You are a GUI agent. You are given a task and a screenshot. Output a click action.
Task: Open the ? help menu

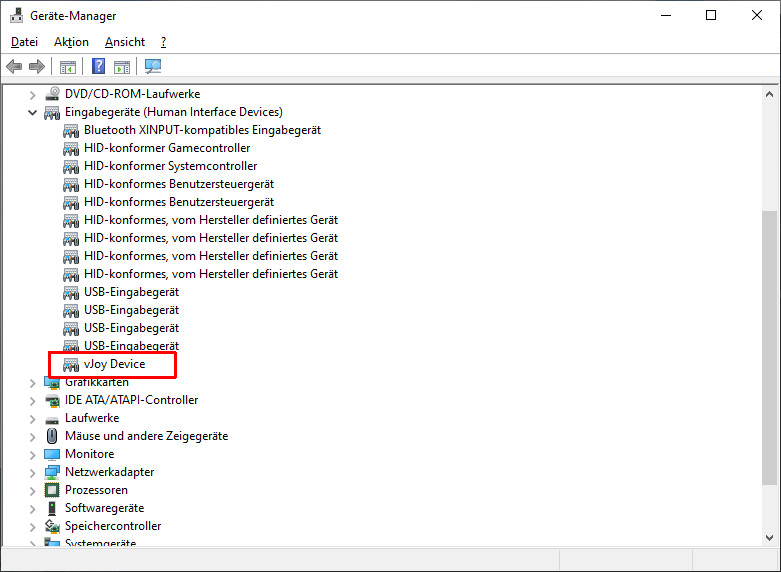pyautogui.click(x=163, y=42)
